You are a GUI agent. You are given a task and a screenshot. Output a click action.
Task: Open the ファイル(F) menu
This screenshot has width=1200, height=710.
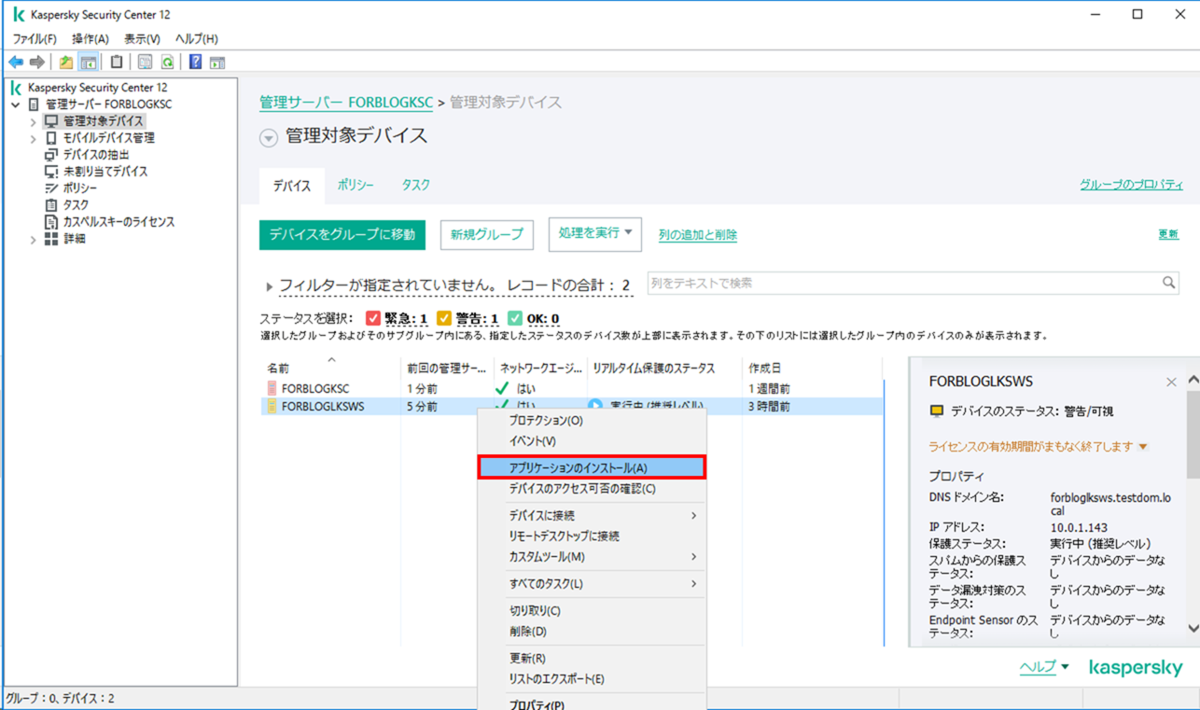coord(35,38)
